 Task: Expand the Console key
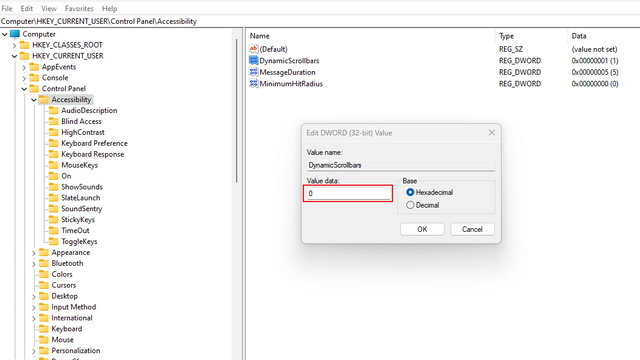tap(24, 78)
